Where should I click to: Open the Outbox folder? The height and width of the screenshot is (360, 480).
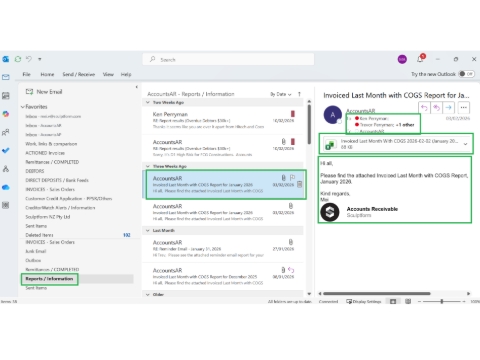[33, 260]
